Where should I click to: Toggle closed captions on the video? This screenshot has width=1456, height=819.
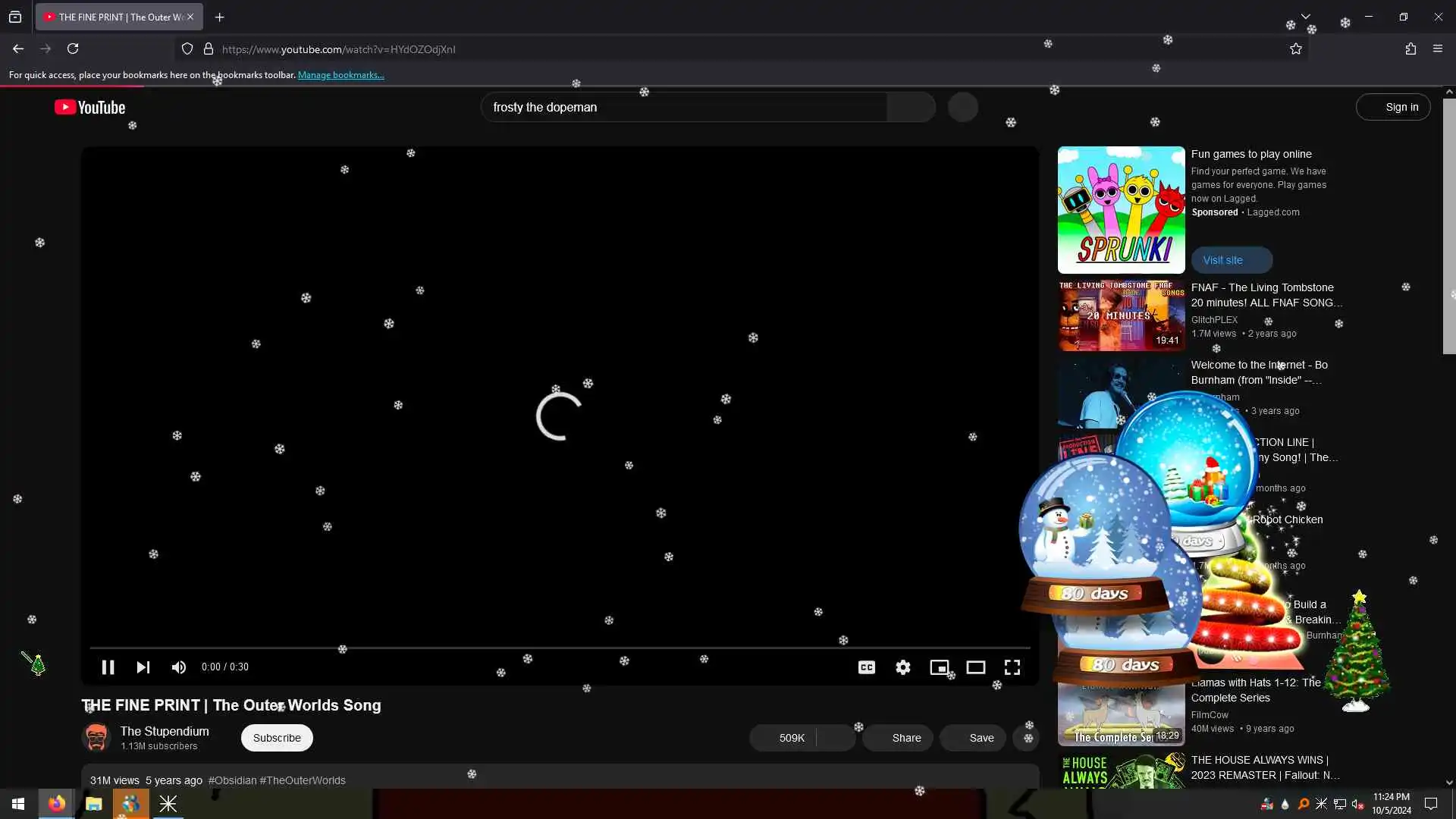866,667
